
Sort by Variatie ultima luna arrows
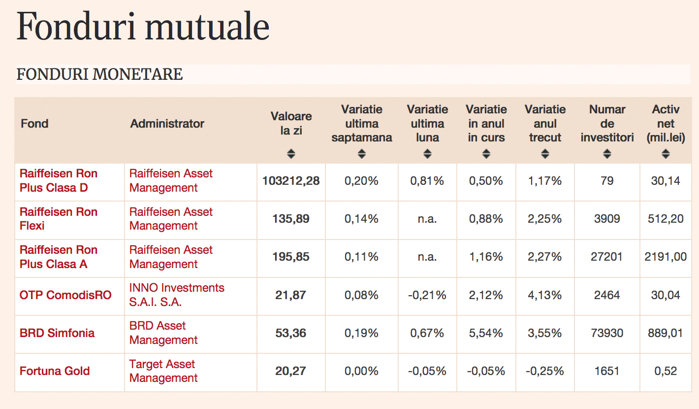[x=428, y=154]
